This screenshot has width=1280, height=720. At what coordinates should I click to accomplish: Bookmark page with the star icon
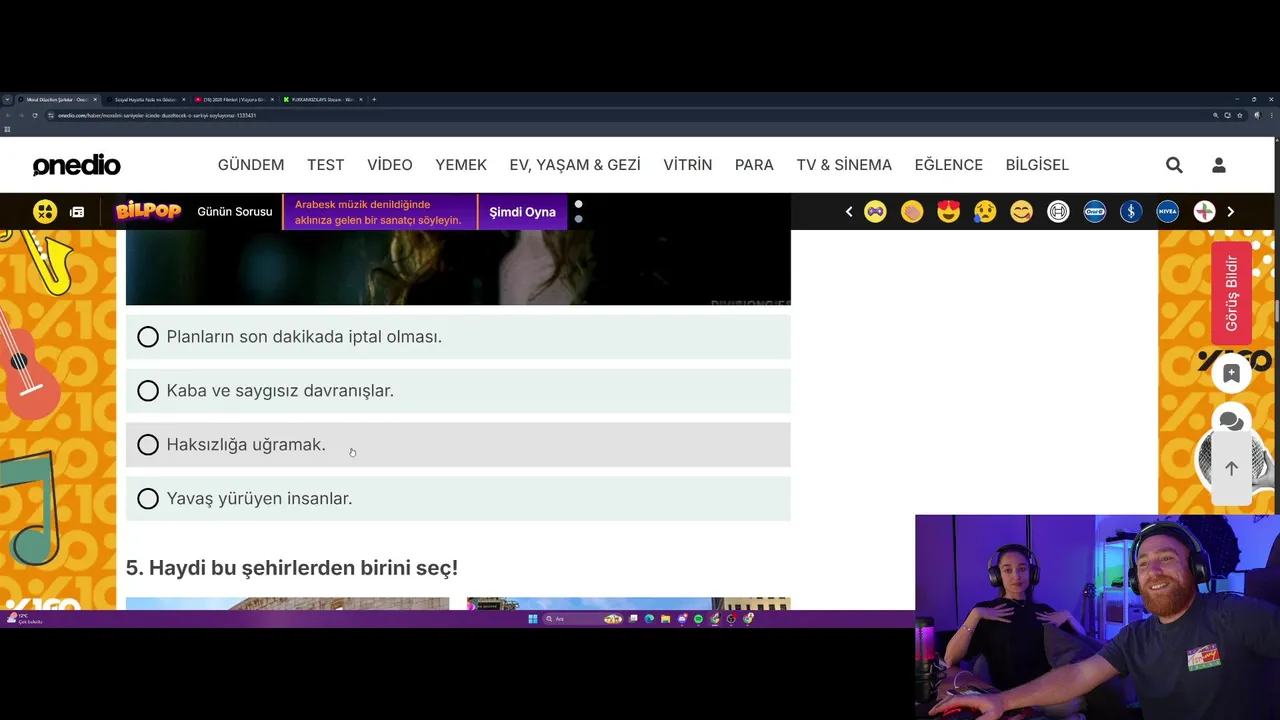point(1240,115)
